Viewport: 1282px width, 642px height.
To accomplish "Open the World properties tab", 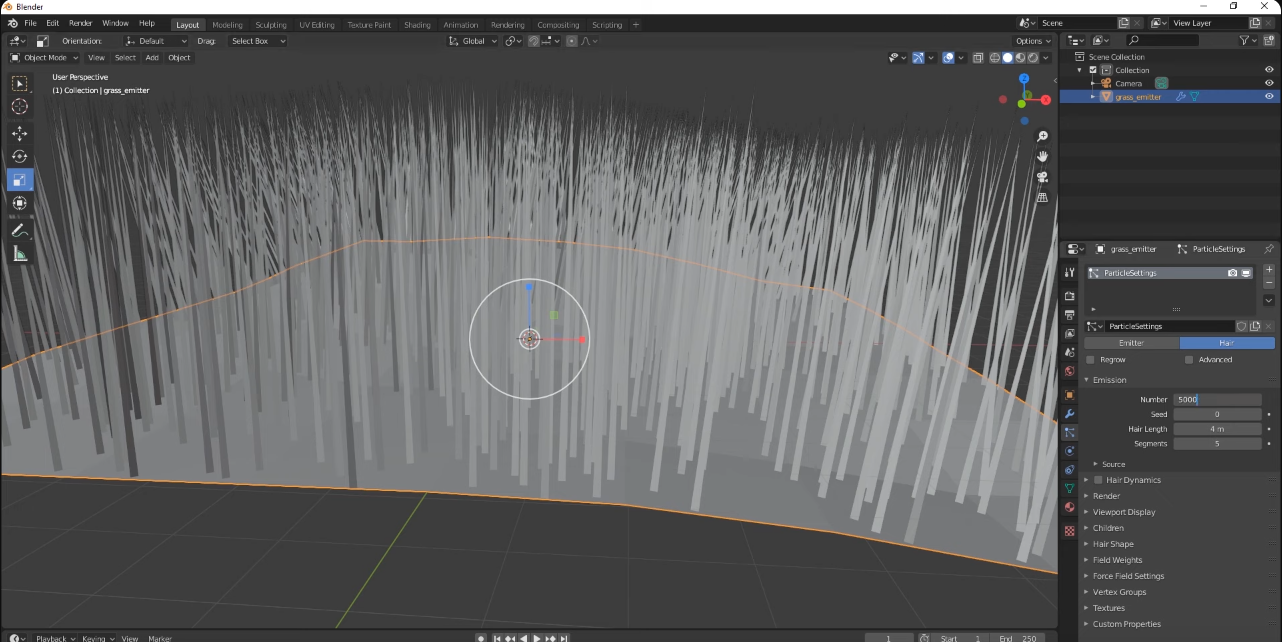I will tap(1069, 372).
